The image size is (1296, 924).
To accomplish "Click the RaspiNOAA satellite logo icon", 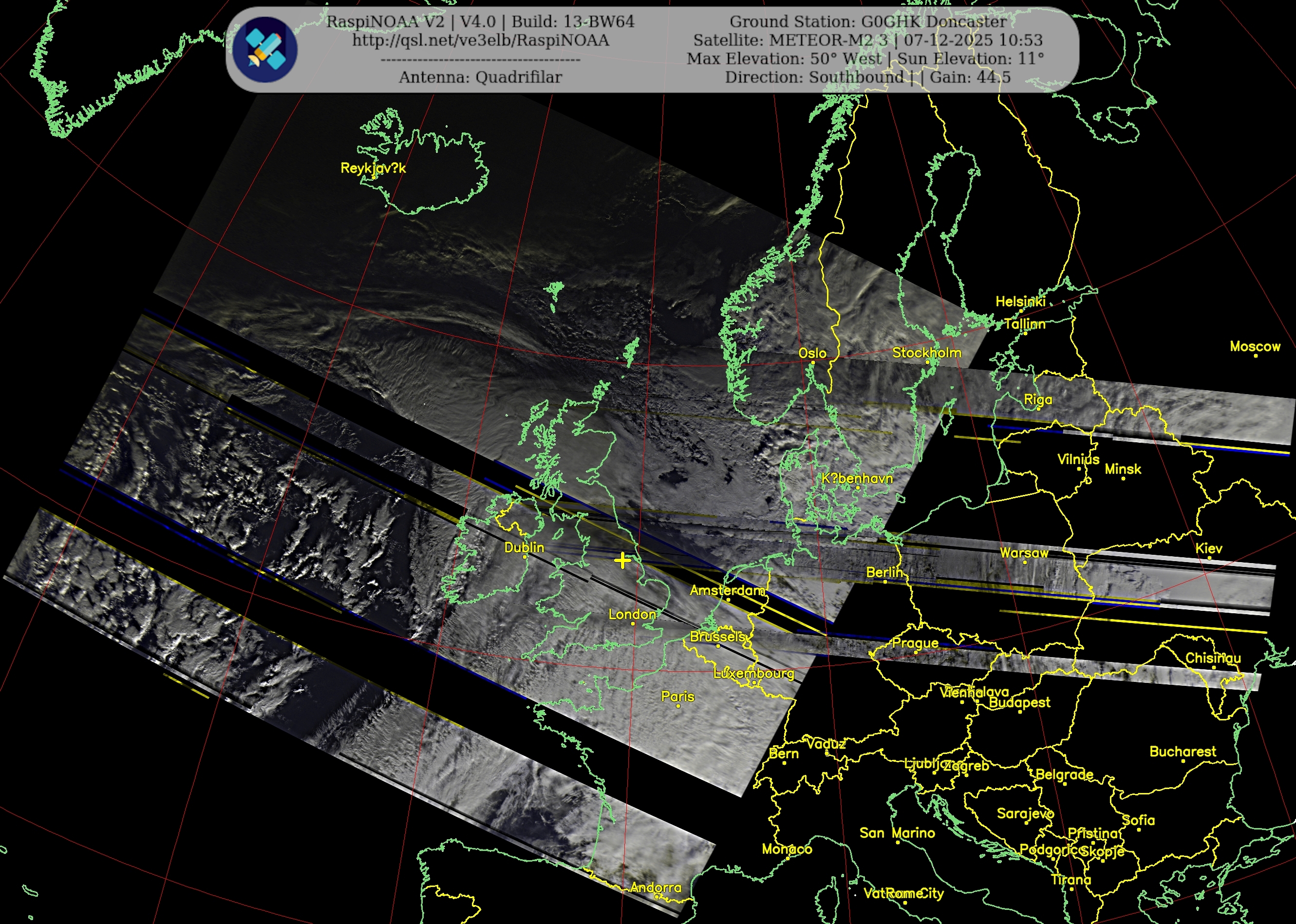I will (264, 50).
